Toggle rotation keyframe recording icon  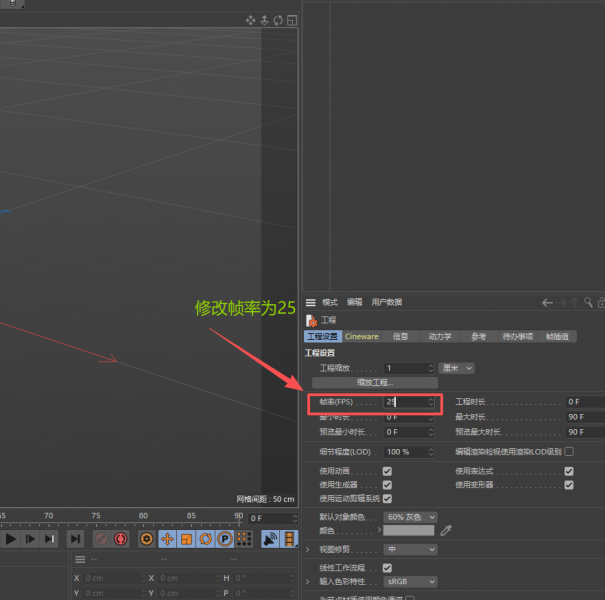pyautogui.click(x=205, y=539)
